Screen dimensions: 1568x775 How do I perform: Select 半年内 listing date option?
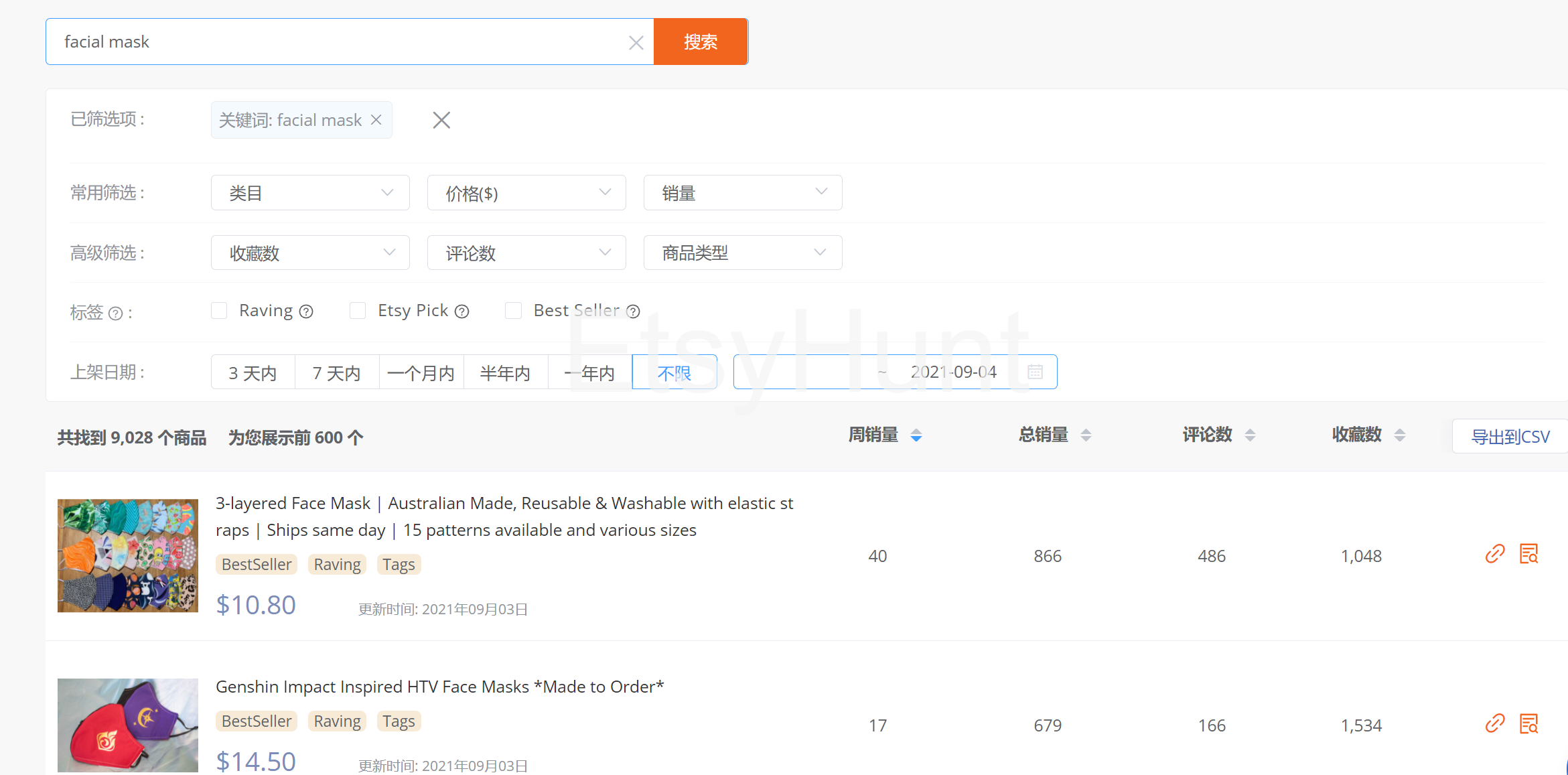coord(506,372)
